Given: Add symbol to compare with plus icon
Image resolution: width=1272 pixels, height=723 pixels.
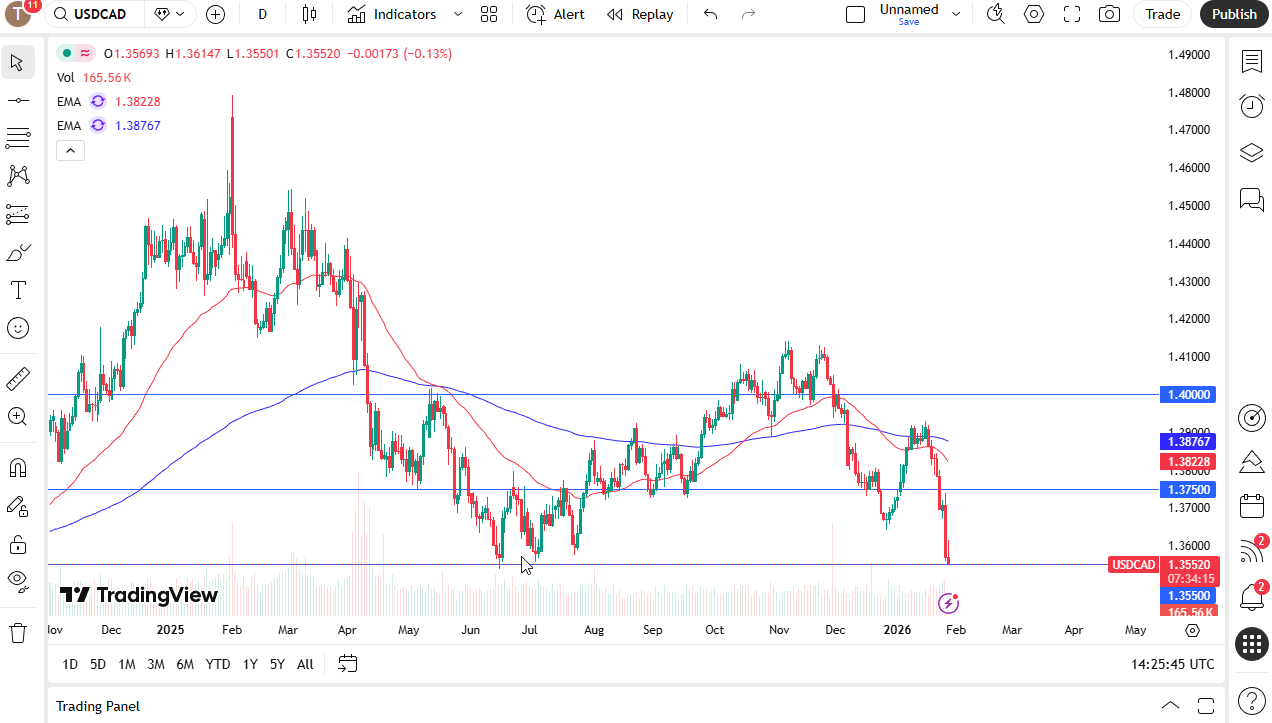Looking at the screenshot, I should tap(215, 14).
